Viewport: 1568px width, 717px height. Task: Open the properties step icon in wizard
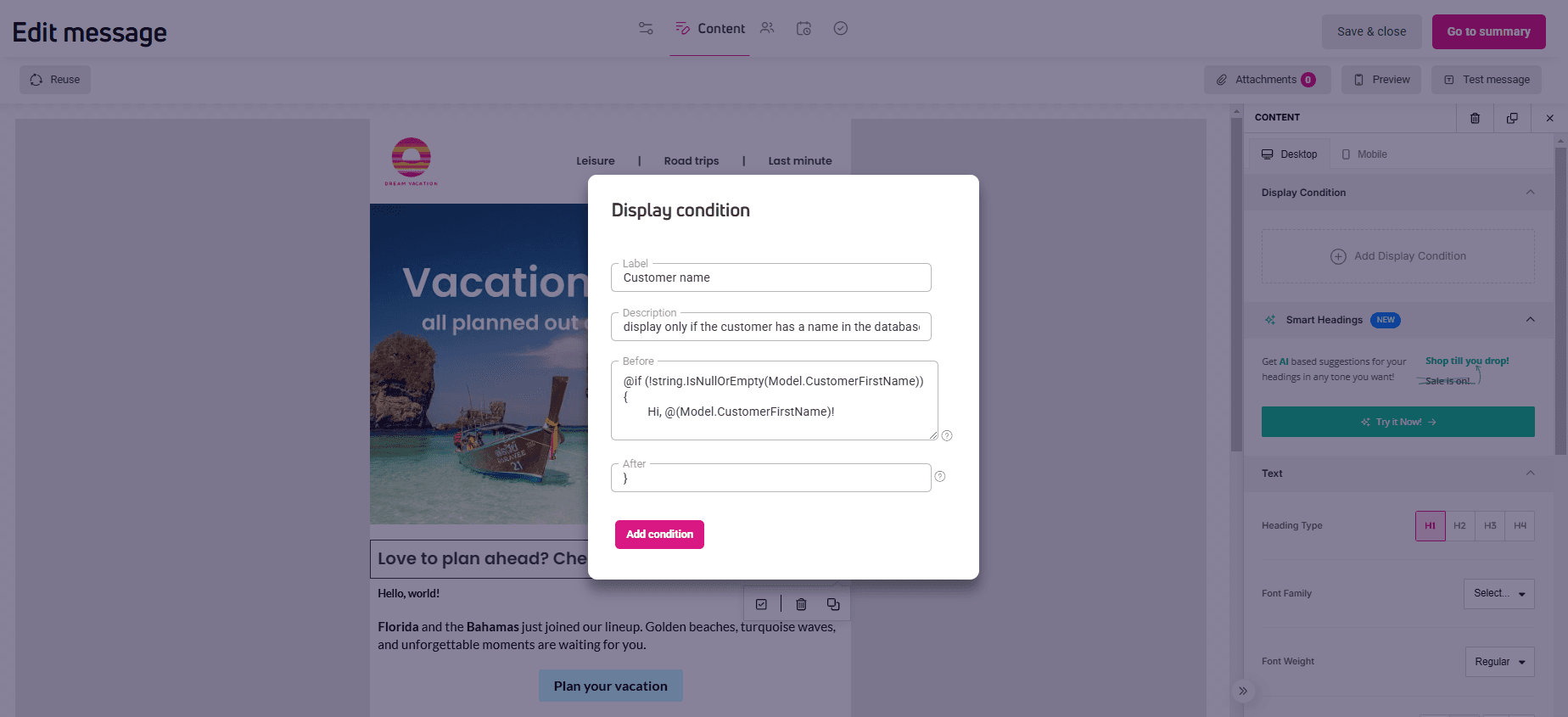coord(646,28)
